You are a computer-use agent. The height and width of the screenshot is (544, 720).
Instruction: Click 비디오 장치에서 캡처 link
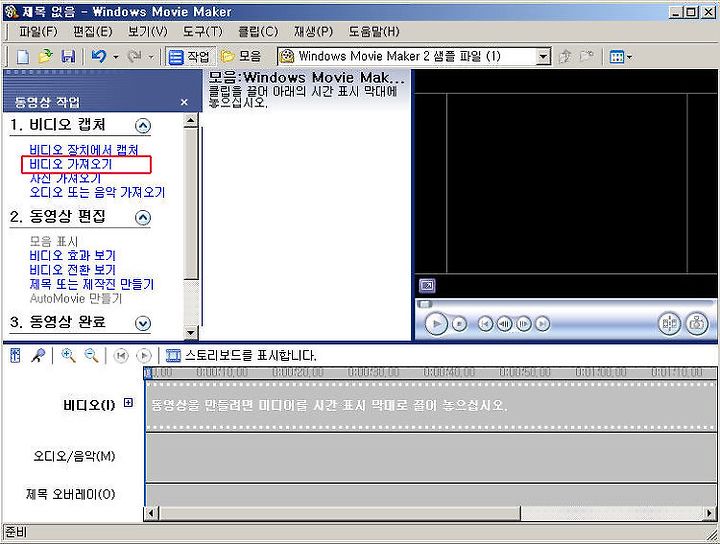point(84,150)
